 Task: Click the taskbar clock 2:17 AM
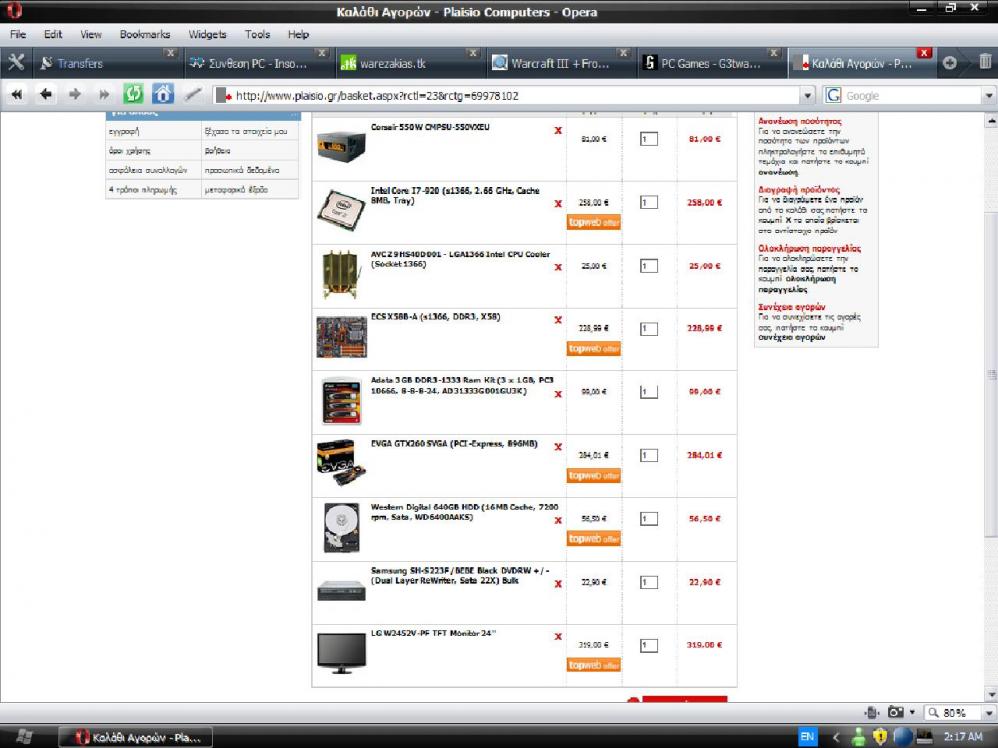point(963,737)
